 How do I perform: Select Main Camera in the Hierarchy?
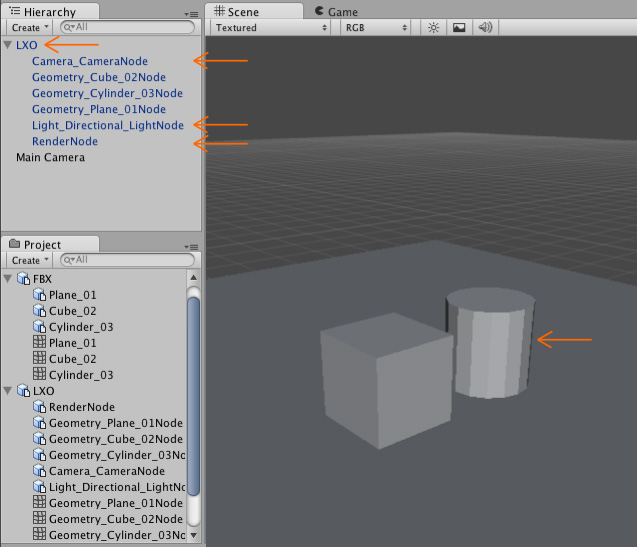[x=50, y=157]
